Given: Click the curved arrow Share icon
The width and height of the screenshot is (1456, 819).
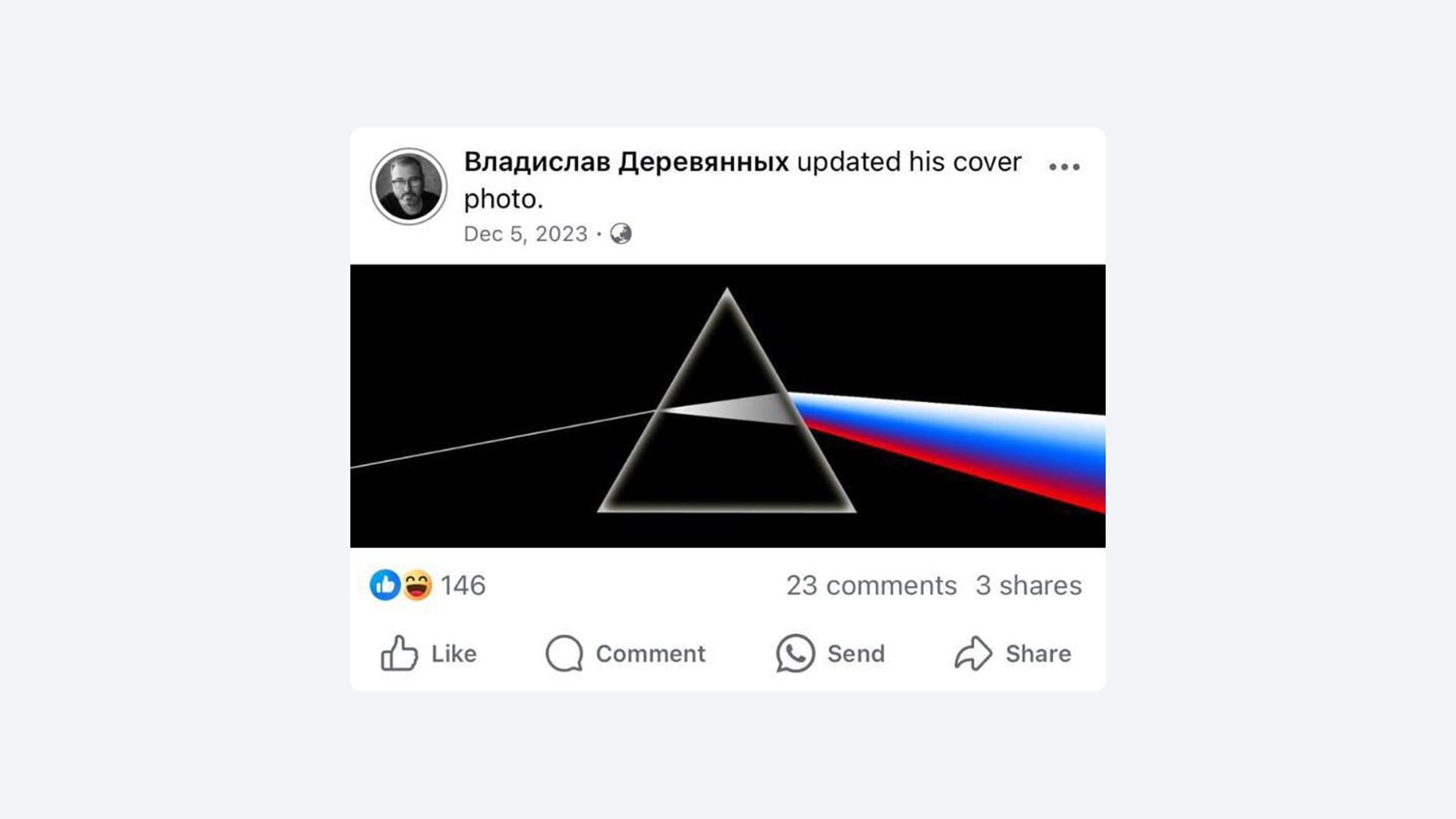Looking at the screenshot, I should 973,653.
